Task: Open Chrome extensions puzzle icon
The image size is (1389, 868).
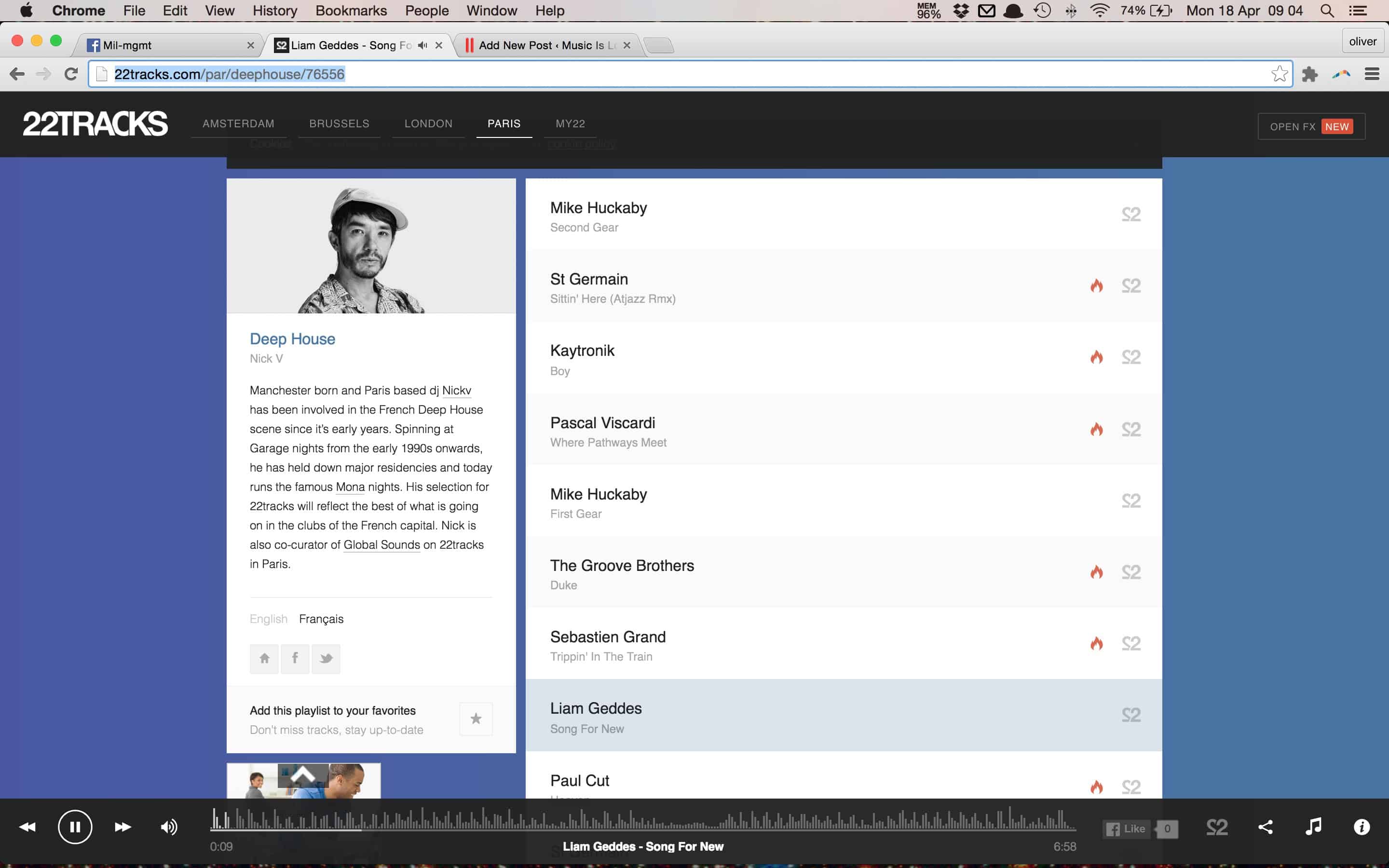Action: click(1310, 74)
